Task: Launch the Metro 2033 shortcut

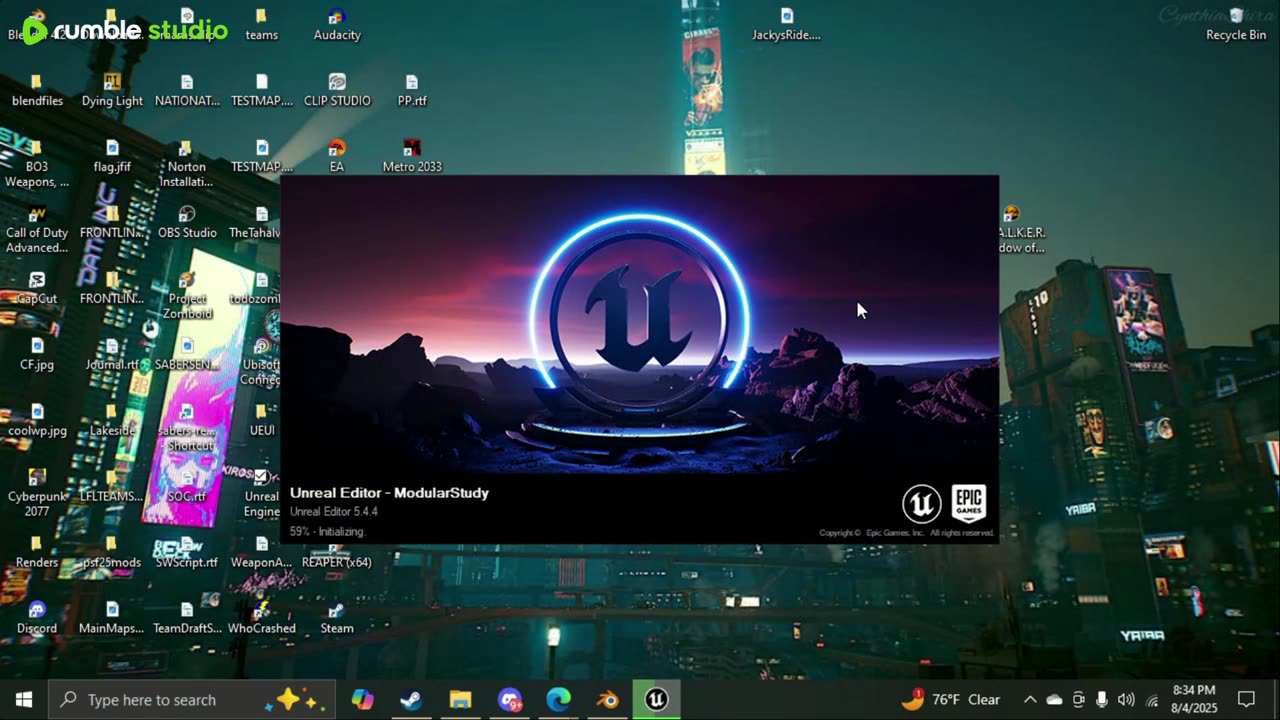Action: (412, 157)
